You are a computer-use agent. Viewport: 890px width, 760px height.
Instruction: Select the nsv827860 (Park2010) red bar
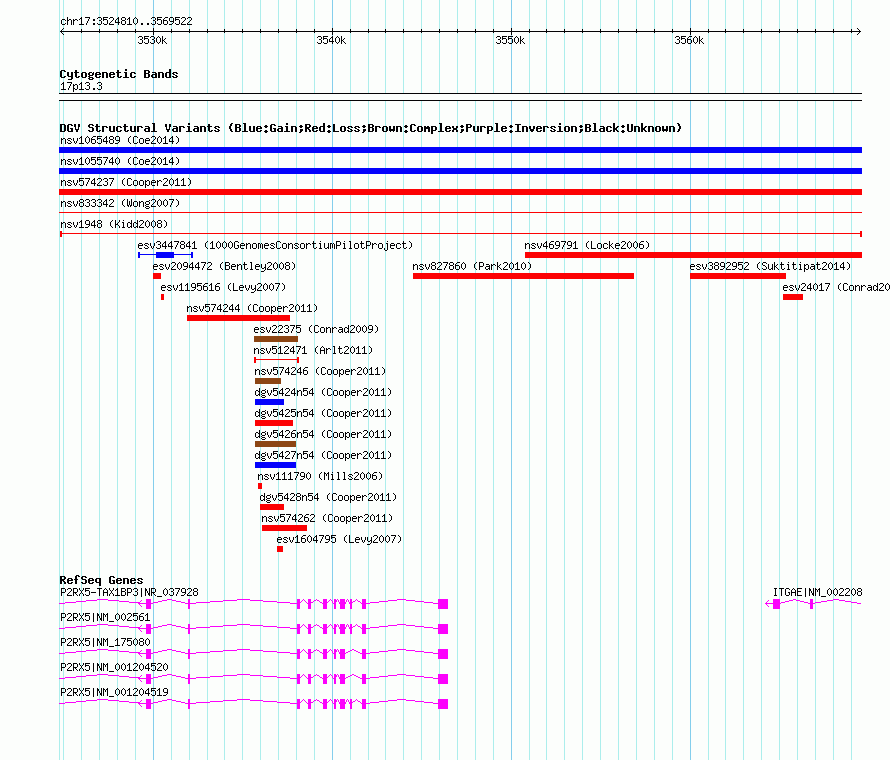[x=523, y=276]
